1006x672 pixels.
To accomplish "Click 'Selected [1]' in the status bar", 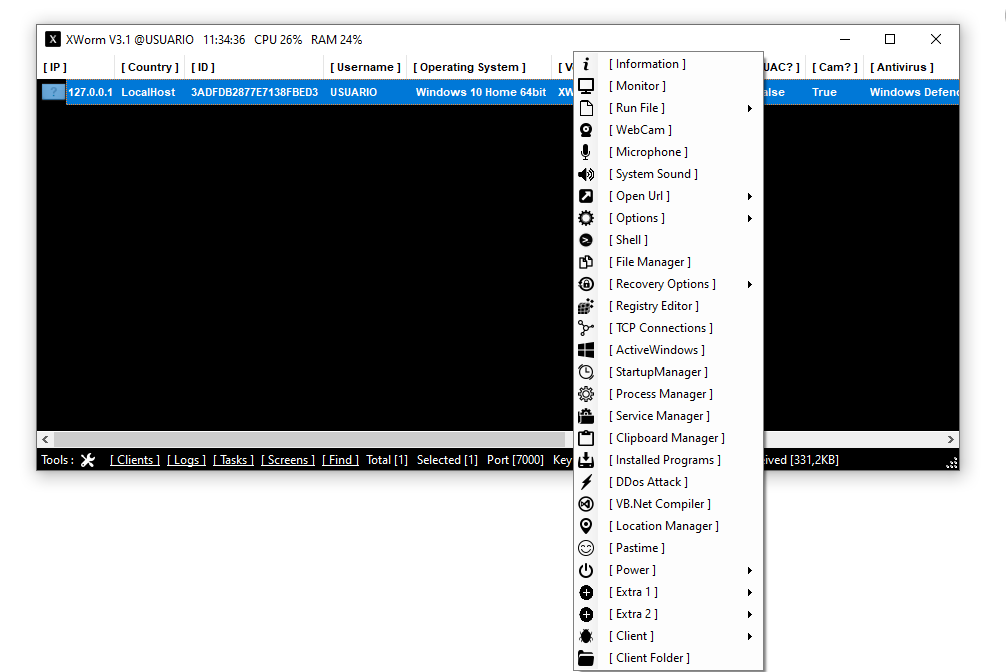I will [x=447, y=460].
